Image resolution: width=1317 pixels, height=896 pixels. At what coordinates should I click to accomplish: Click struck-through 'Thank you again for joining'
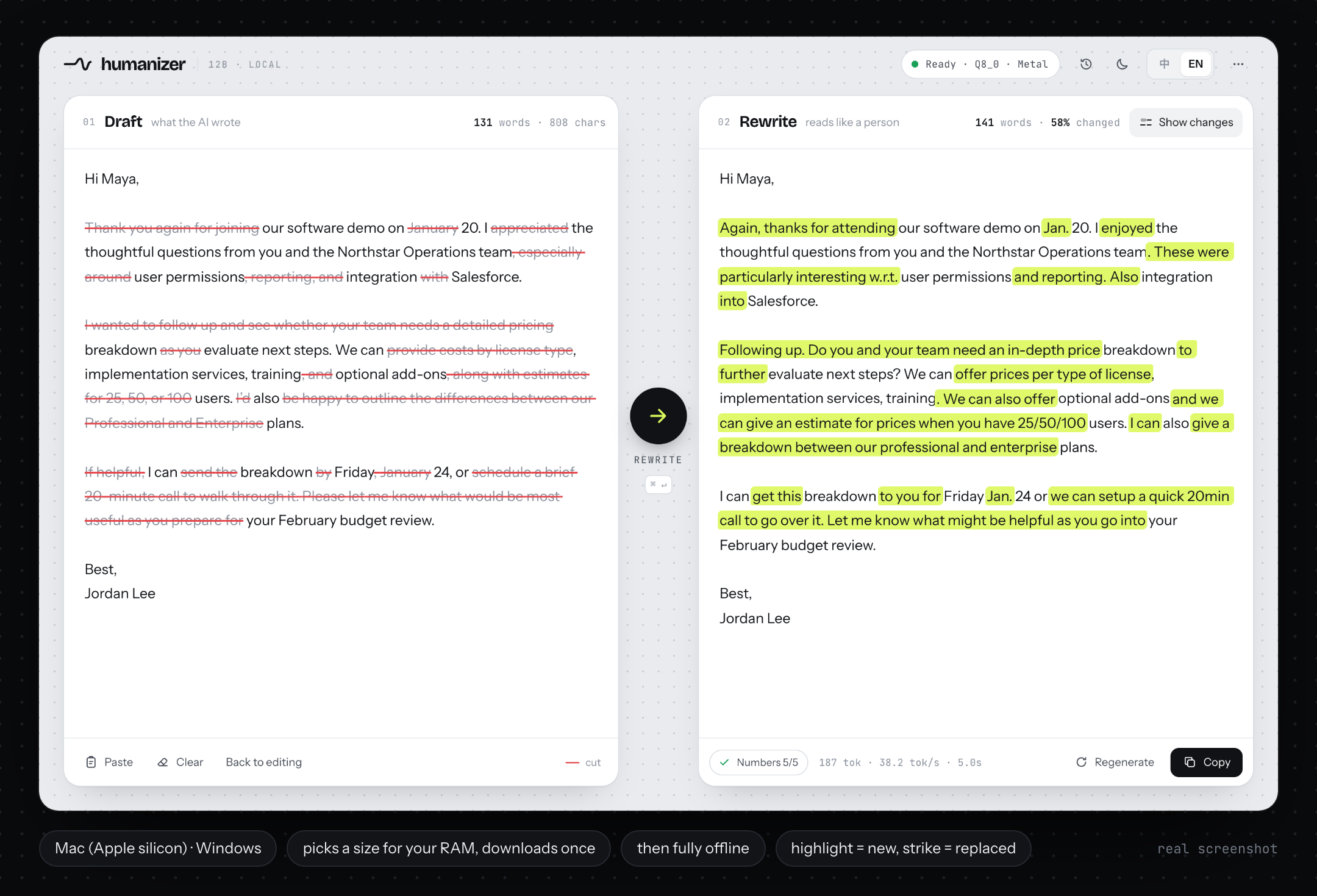pyautogui.click(x=172, y=228)
